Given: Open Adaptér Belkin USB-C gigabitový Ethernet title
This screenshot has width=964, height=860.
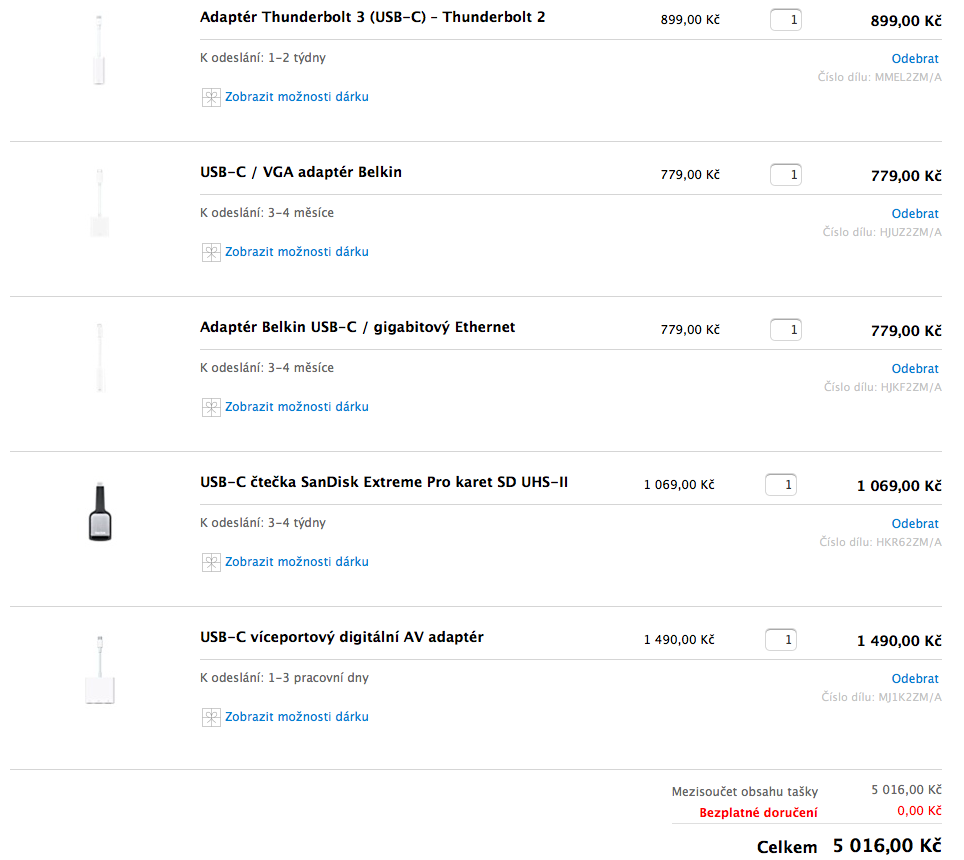Looking at the screenshot, I should pos(358,327).
